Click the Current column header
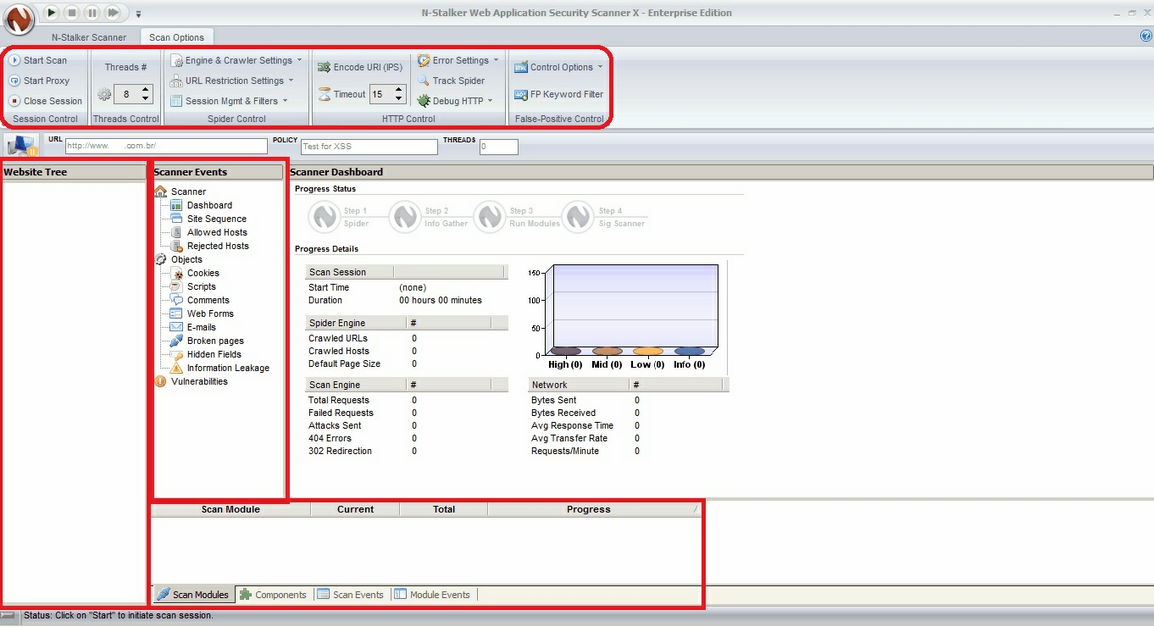The image size is (1154, 627). tap(355, 509)
